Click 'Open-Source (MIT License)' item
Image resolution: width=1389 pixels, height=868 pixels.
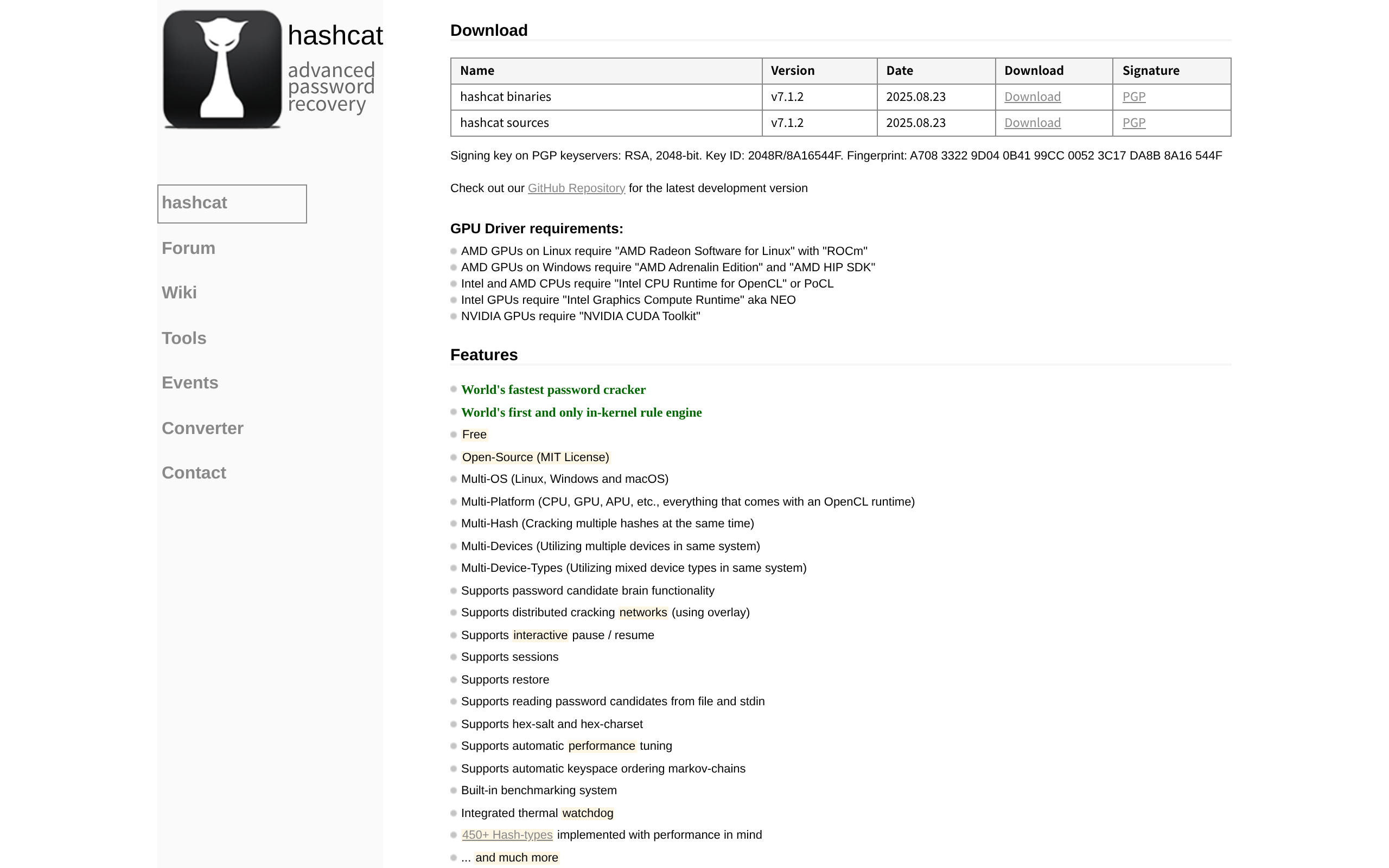click(536, 457)
